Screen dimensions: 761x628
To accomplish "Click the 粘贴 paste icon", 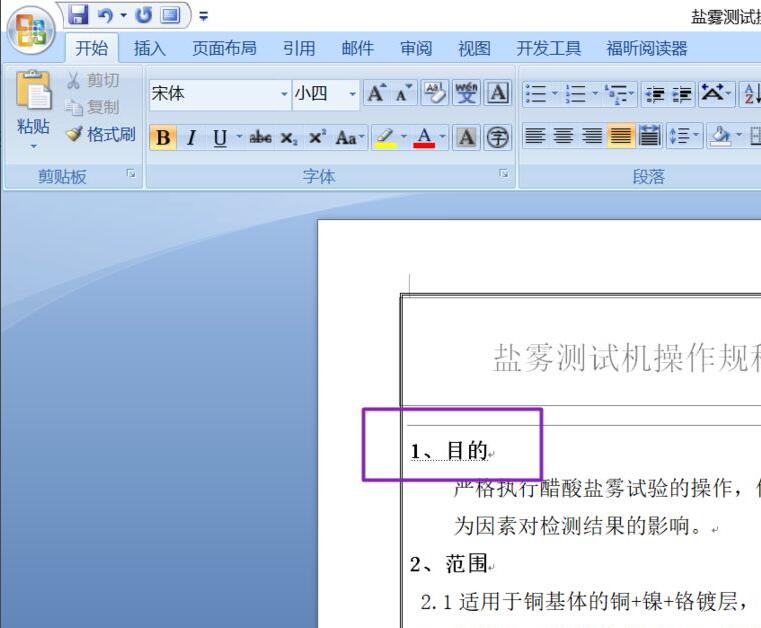I will click(x=33, y=90).
